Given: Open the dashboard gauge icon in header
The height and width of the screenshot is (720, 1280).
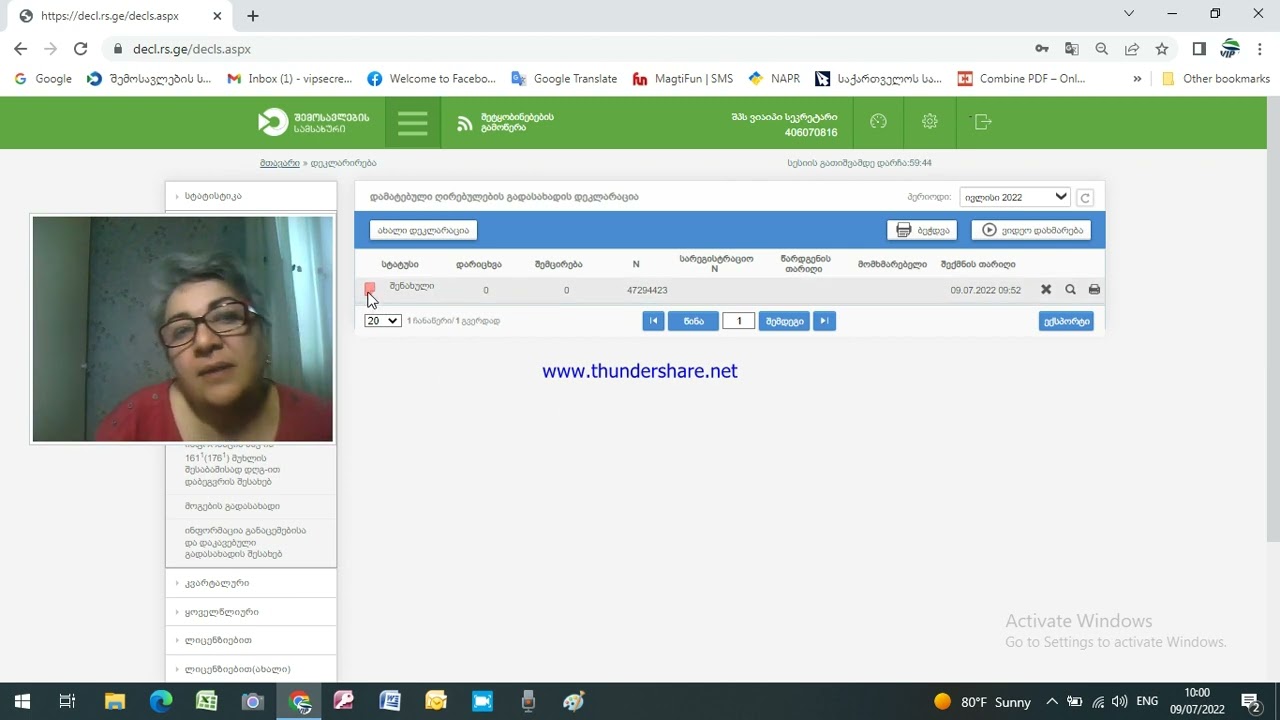Looking at the screenshot, I should pyautogui.click(x=879, y=122).
